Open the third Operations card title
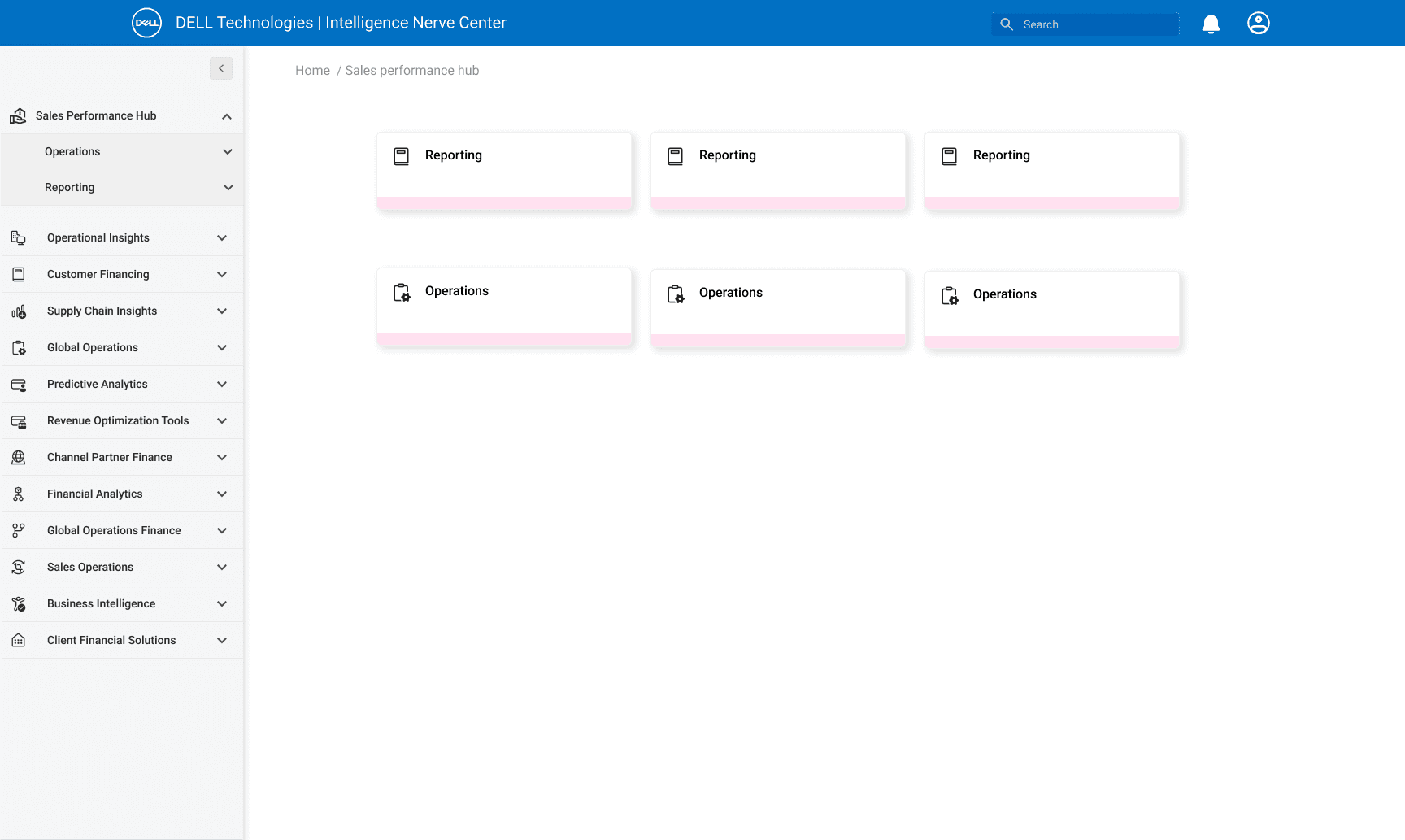The width and height of the screenshot is (1405, 840). point(1005,294)
